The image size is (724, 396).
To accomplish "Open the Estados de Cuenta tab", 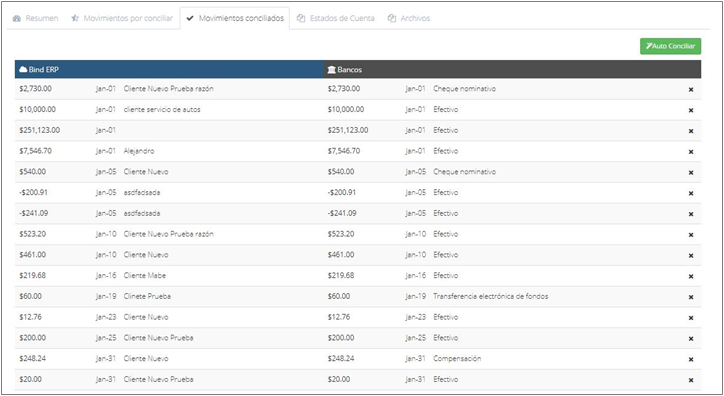I will tap(336, 18).
